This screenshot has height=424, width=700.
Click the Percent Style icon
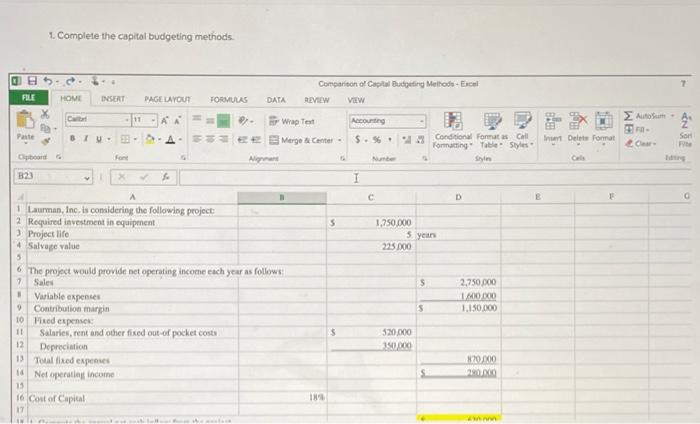[x=377, y=140]
